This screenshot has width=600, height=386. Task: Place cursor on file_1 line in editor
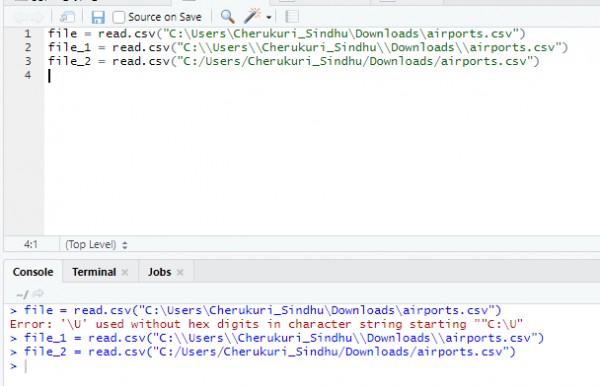pos(308,47)
